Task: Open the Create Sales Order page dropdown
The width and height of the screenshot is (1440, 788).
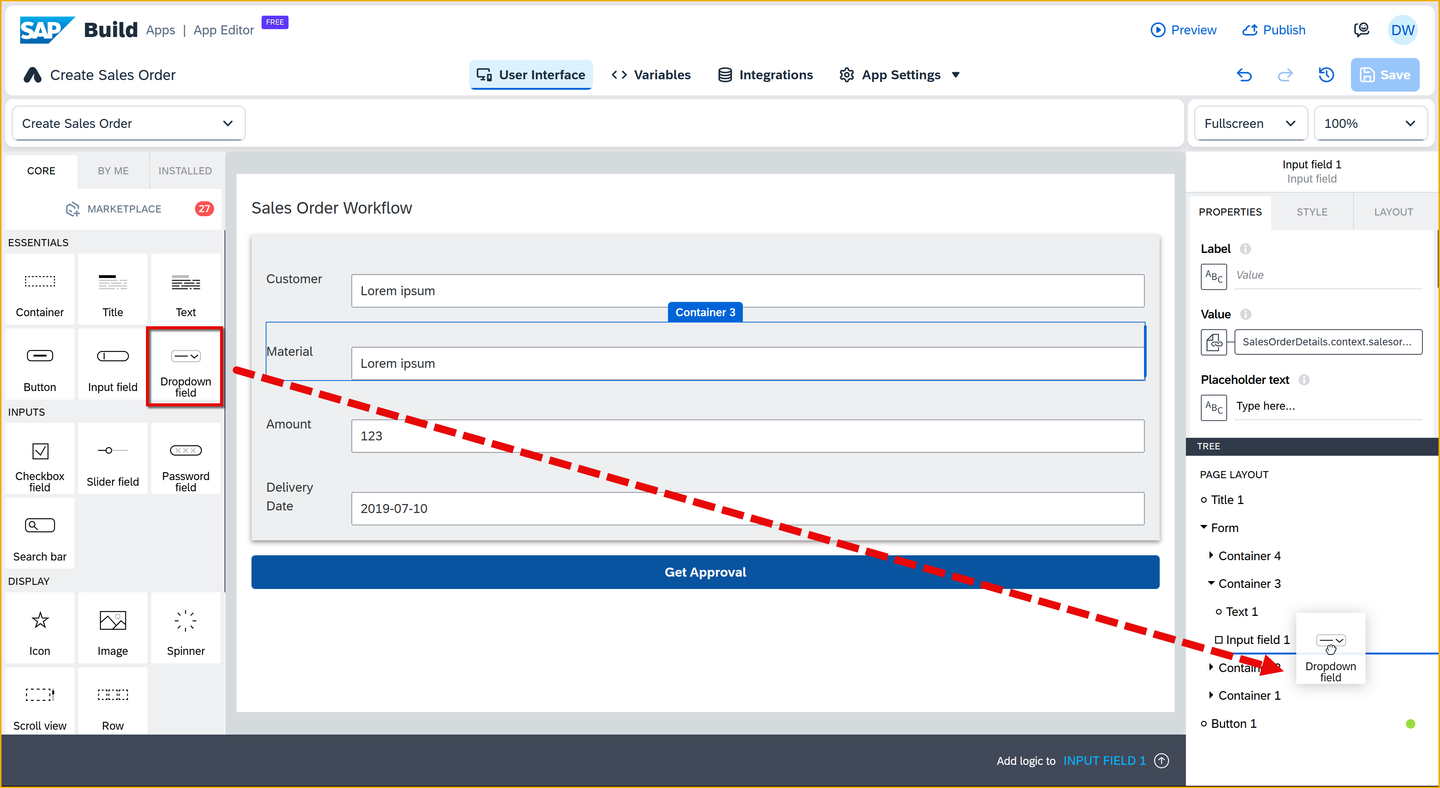Action: tap(128, 123)
